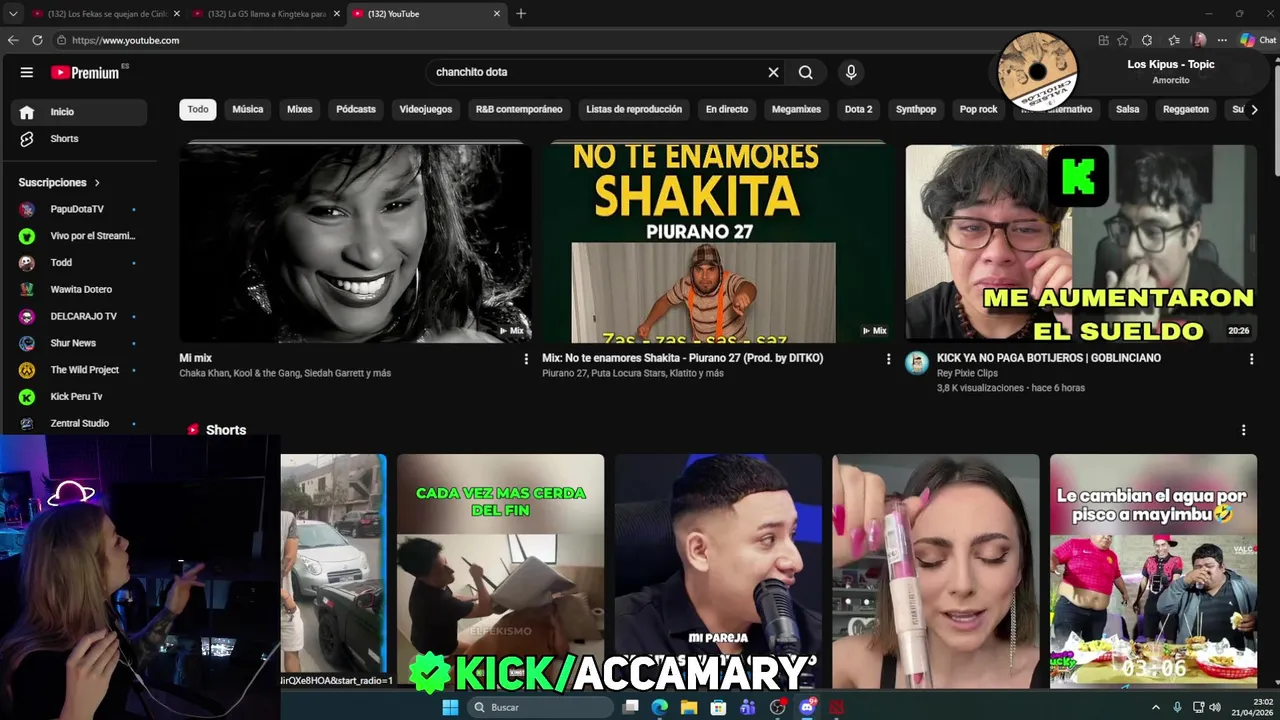Reload the page with refresh icon
Image resolution: width=1280 pixels, height=720 pixels.
tap(37, 40)
